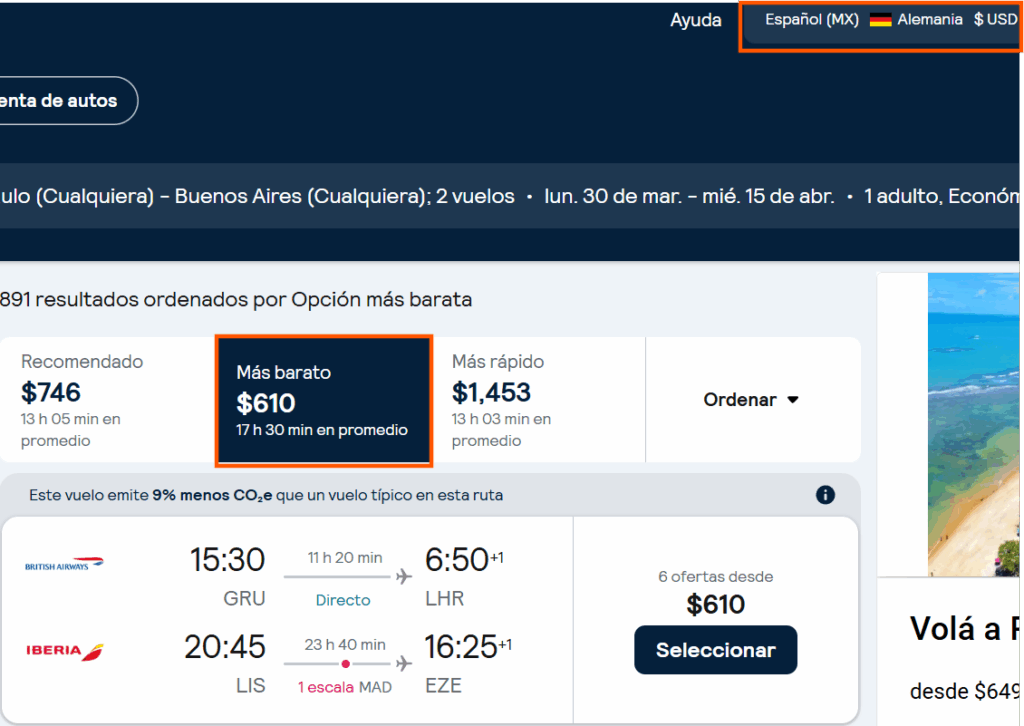Click the car rental (autos) button
The height and width of the screenshot is (726, 1024).
(x=62, y=100)
